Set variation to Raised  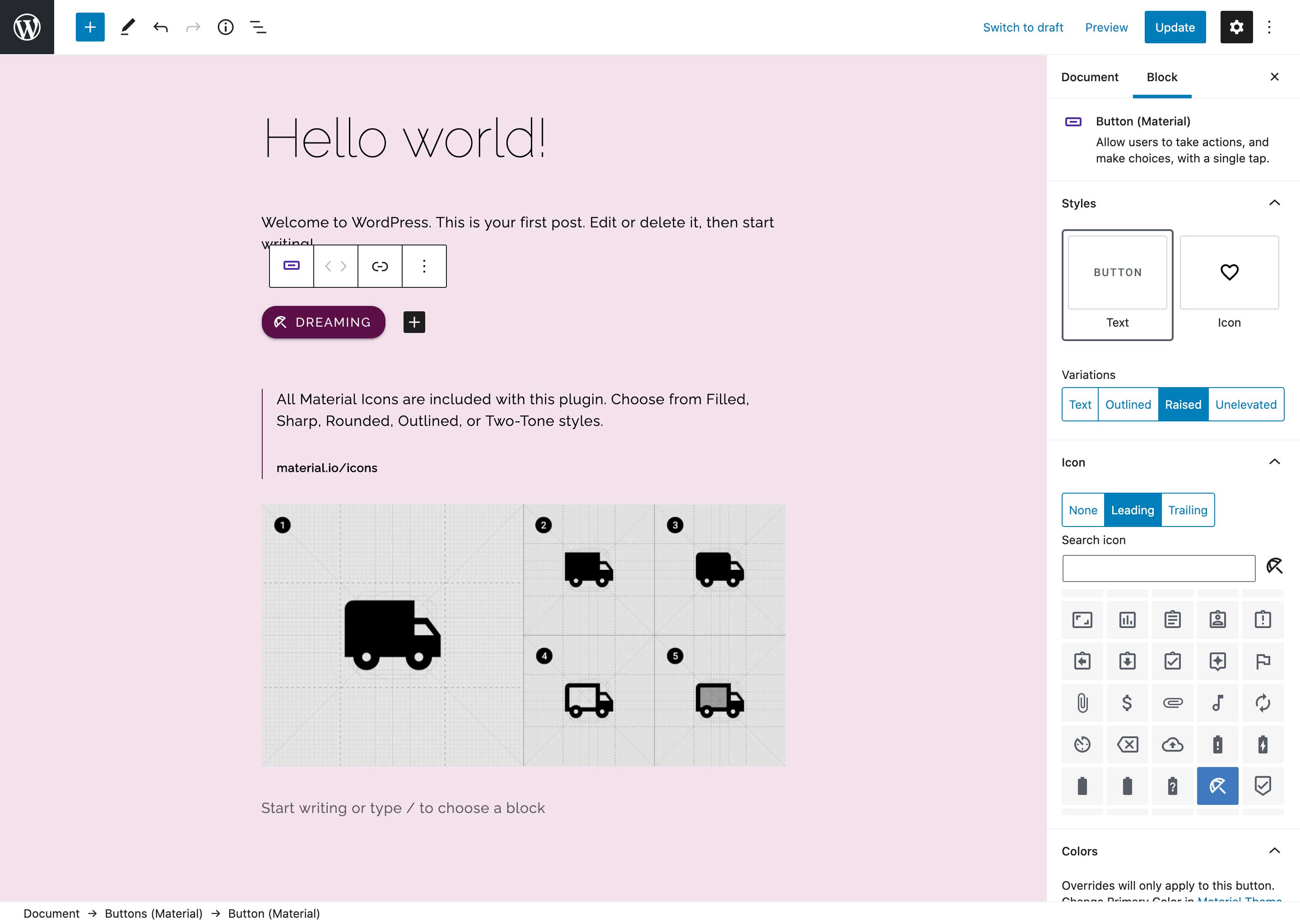tap(1183, 405)
